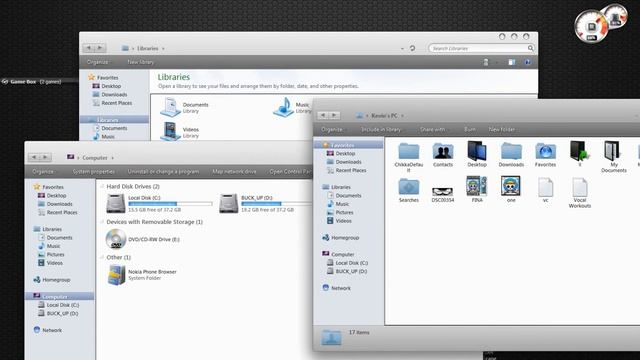Click Local Disk (C:) usage bar
The height and width of the screenshot is (360, 640).
coord(170,203)
